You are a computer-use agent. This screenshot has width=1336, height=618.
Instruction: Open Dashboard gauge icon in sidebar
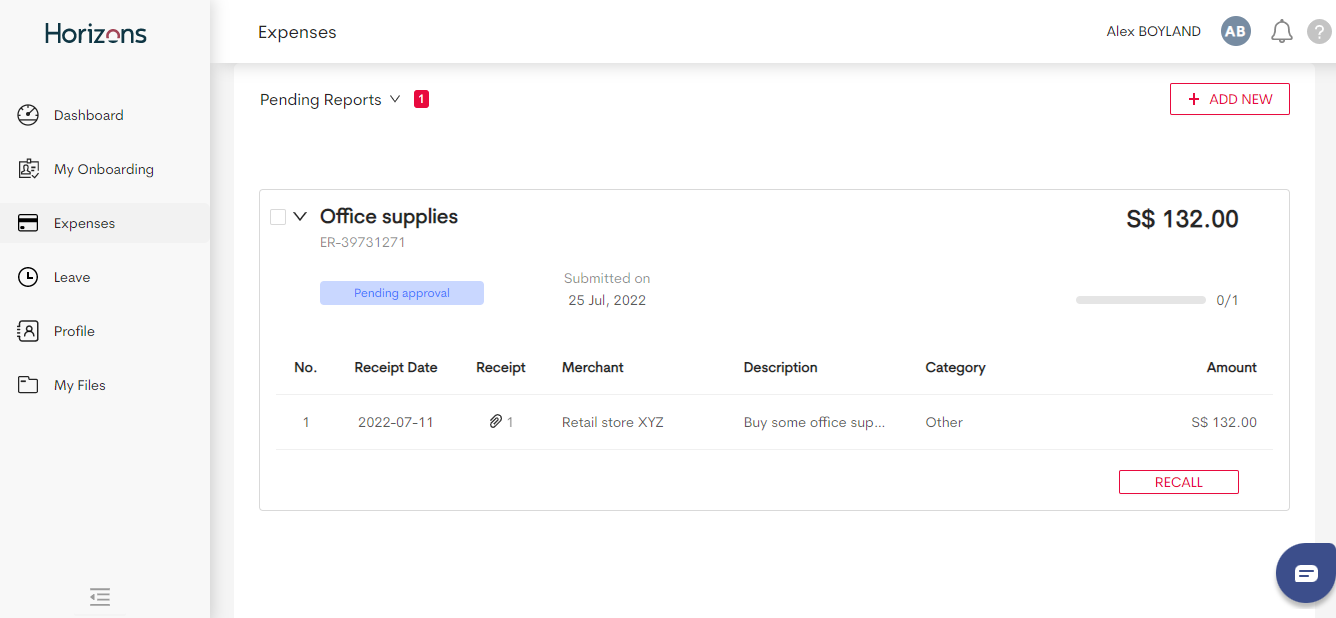28,115
